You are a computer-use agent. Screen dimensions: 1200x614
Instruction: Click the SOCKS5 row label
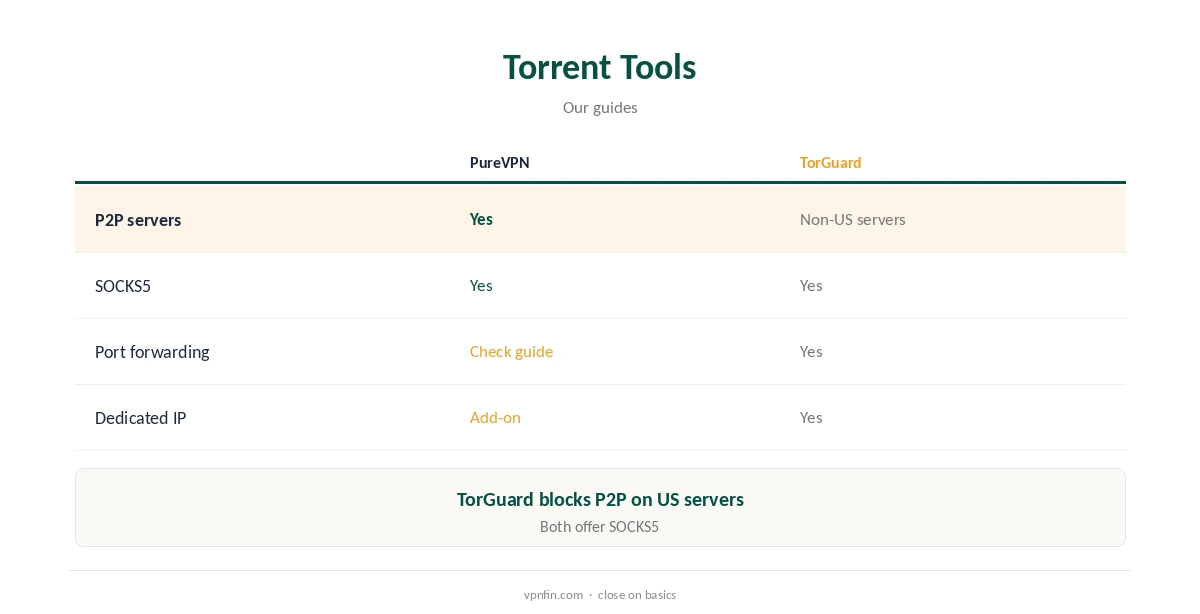pyautogui.click(x=123, y=286)
